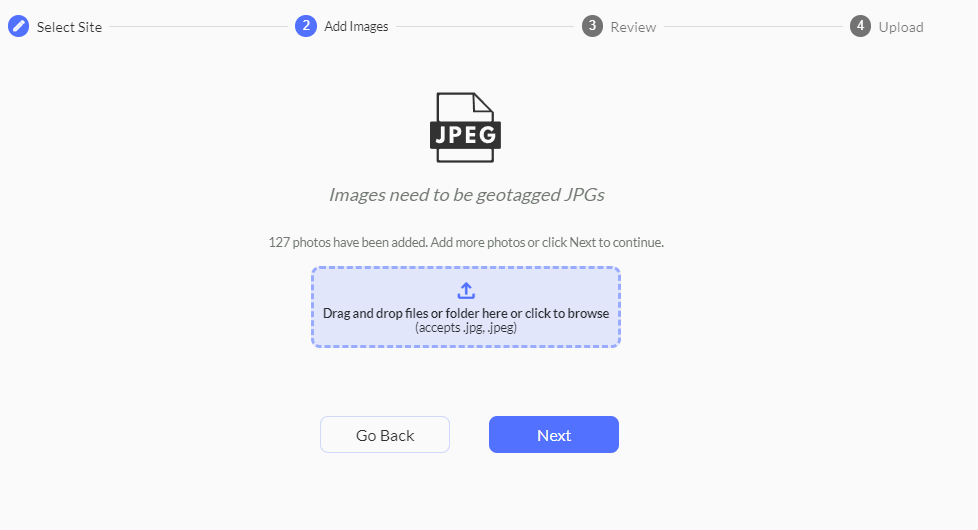The height and width of the screenshot is (530, 978).
Task: Click progress line between Select Site and Add Images
Action: [x=198, y=27]
